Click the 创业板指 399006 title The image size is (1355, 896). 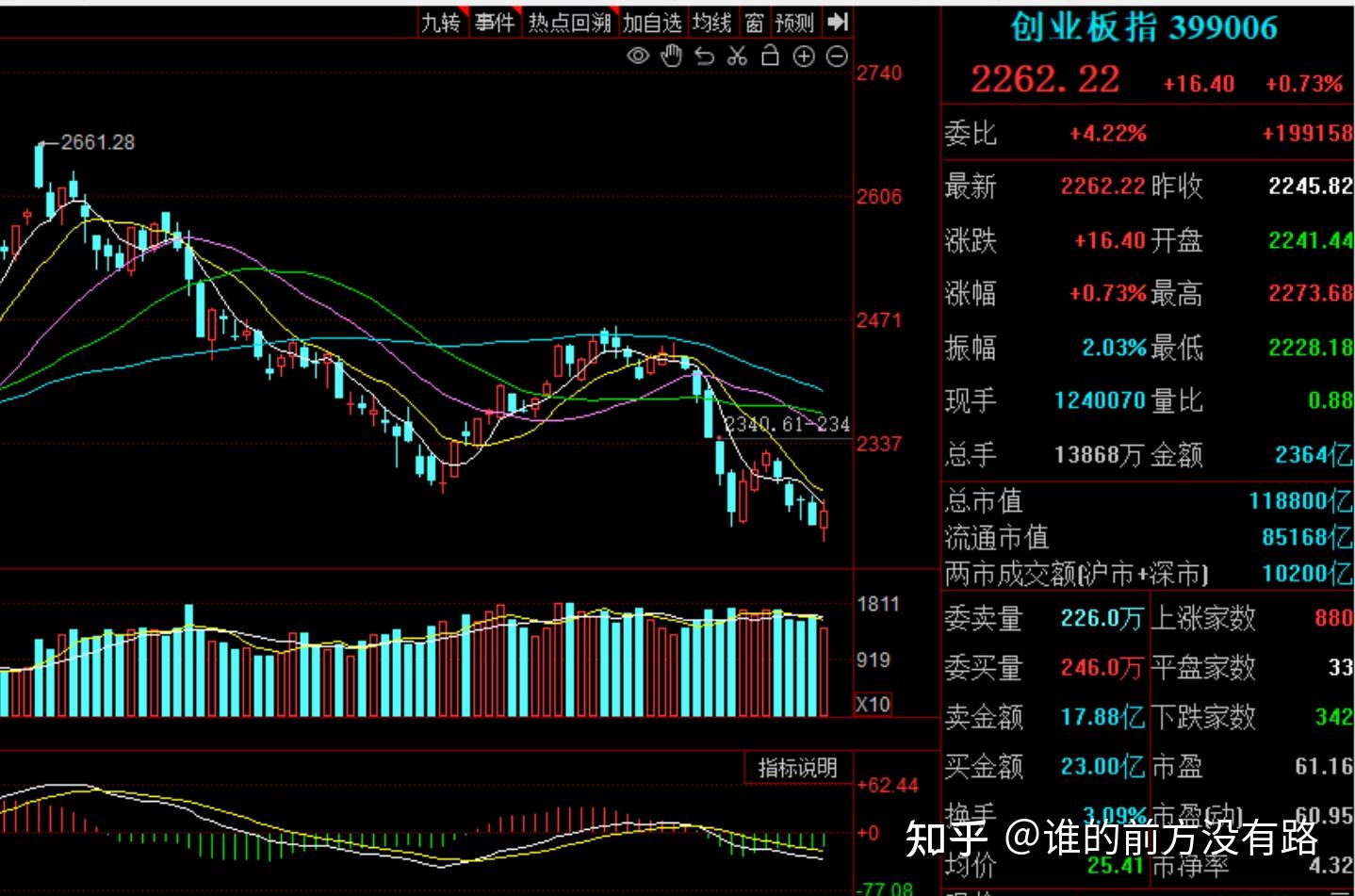[1144, 26]
